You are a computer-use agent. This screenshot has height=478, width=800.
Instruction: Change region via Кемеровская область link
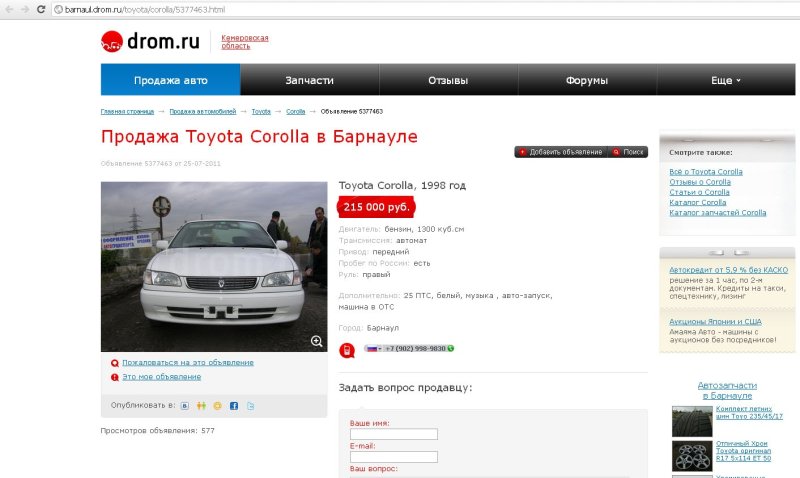tap(244, 42)
